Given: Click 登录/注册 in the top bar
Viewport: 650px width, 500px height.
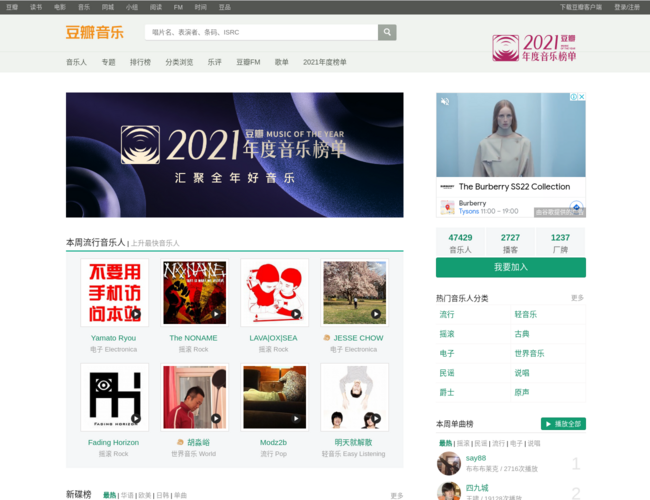Looking at the screenshot, I should point(627,6).
